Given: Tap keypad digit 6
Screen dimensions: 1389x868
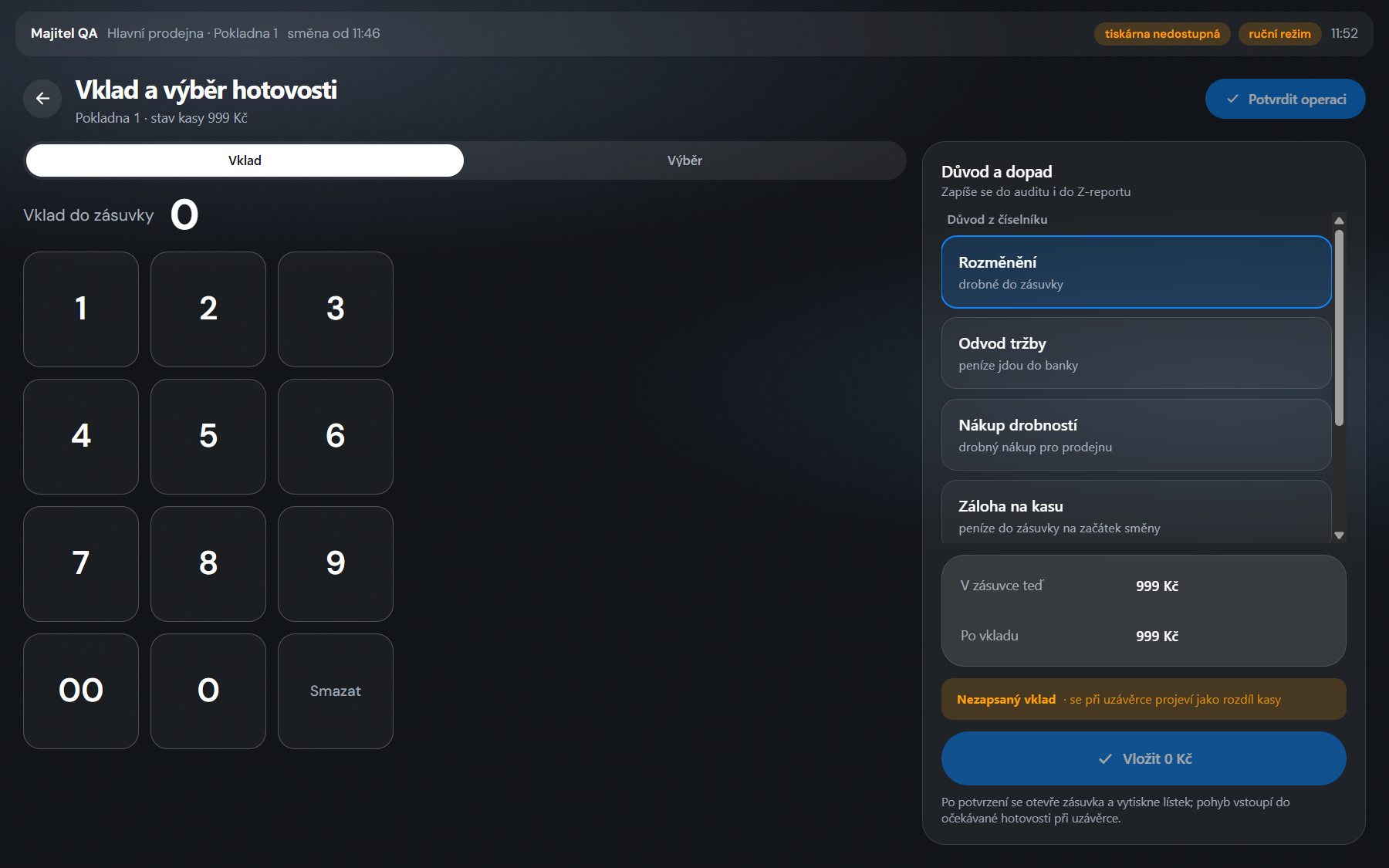Looking at the screenshot, I should click(x=336, y=437).
